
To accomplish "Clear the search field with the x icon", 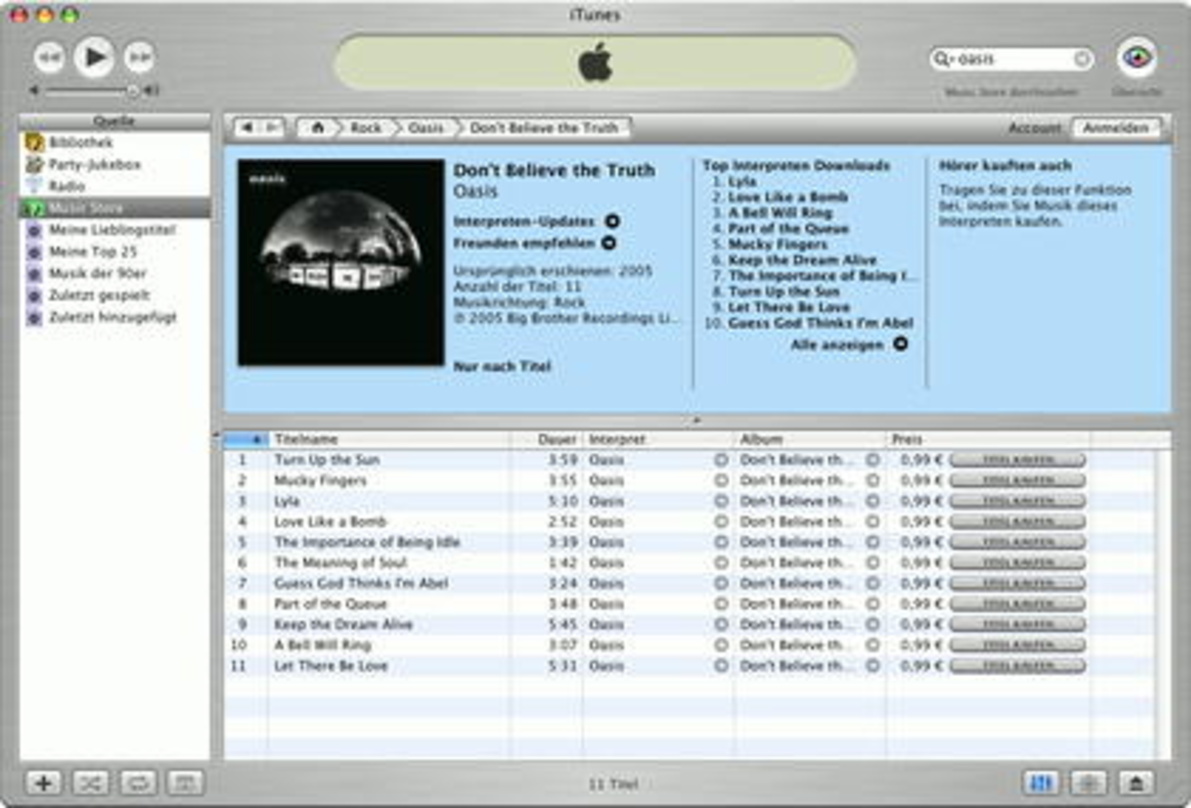I will click(x=1082, y=59).
